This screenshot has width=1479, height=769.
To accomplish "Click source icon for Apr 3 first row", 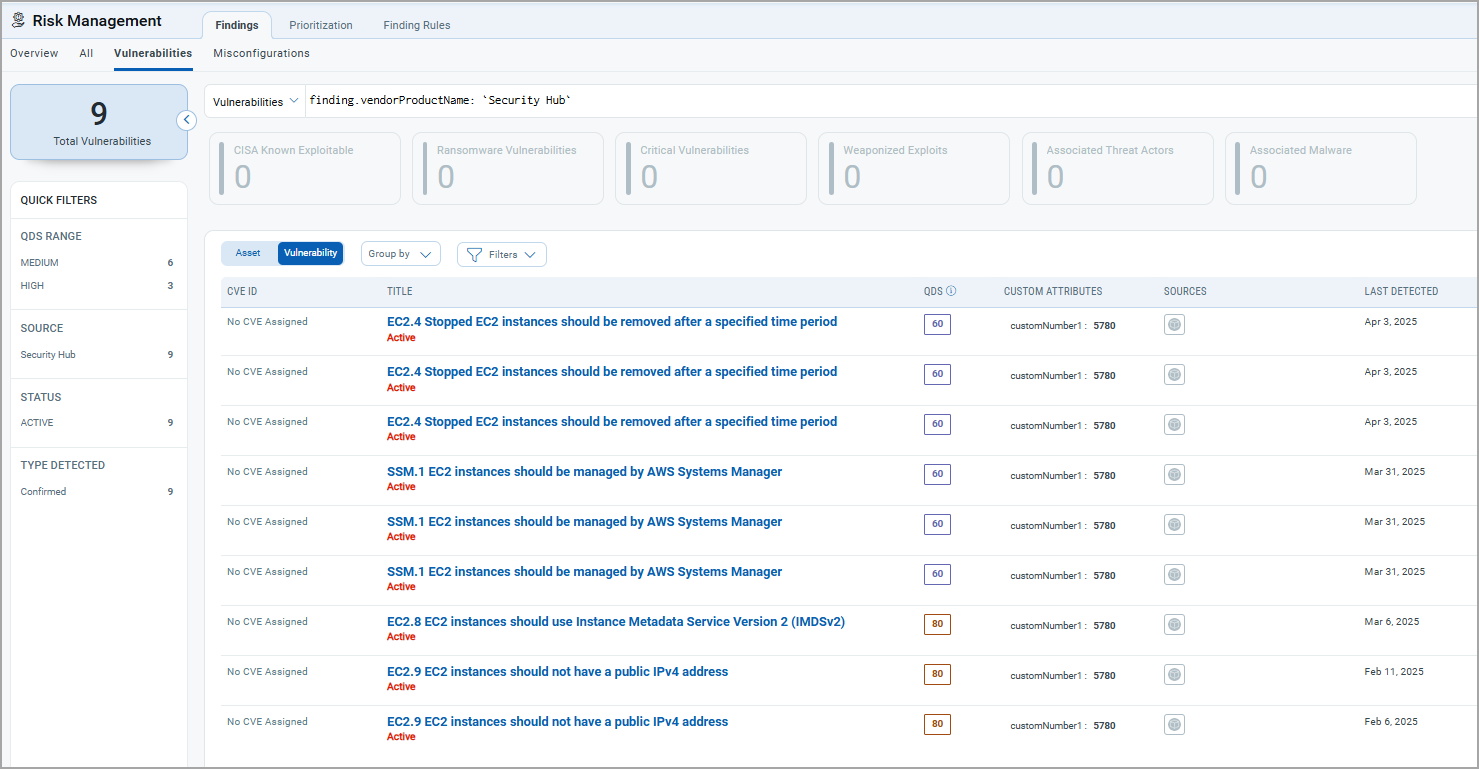I will (1174, 325).
